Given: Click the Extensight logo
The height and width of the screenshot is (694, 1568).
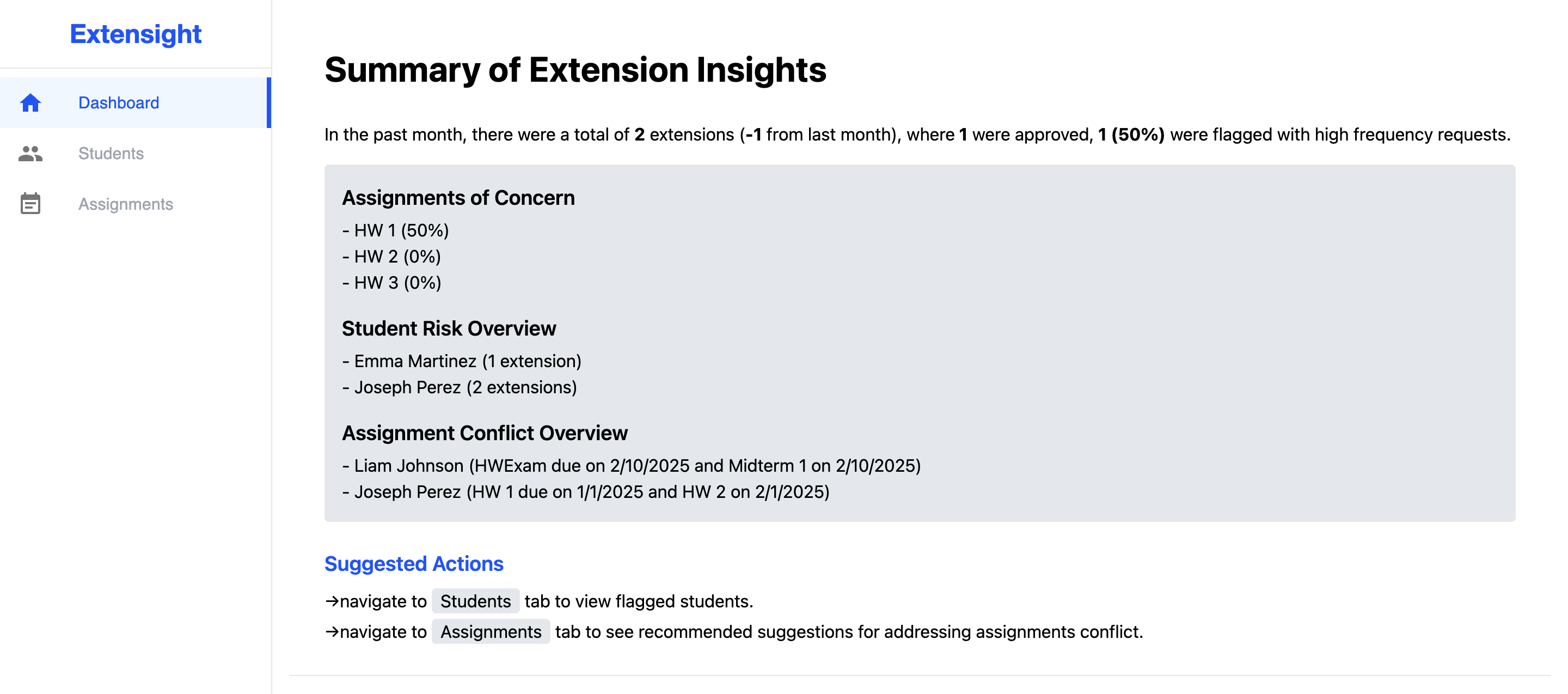Looking at the screenshot, I should tap(135, 34).
